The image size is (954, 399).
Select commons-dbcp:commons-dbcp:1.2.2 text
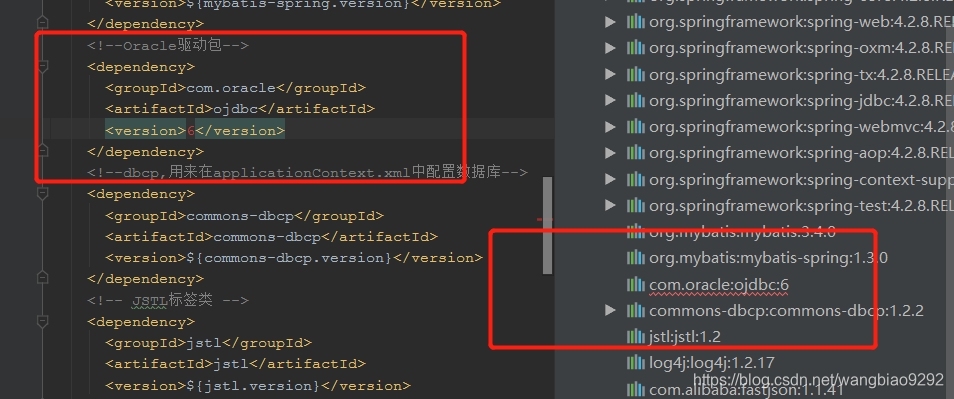pyautogui.click(x=786, y=310)
